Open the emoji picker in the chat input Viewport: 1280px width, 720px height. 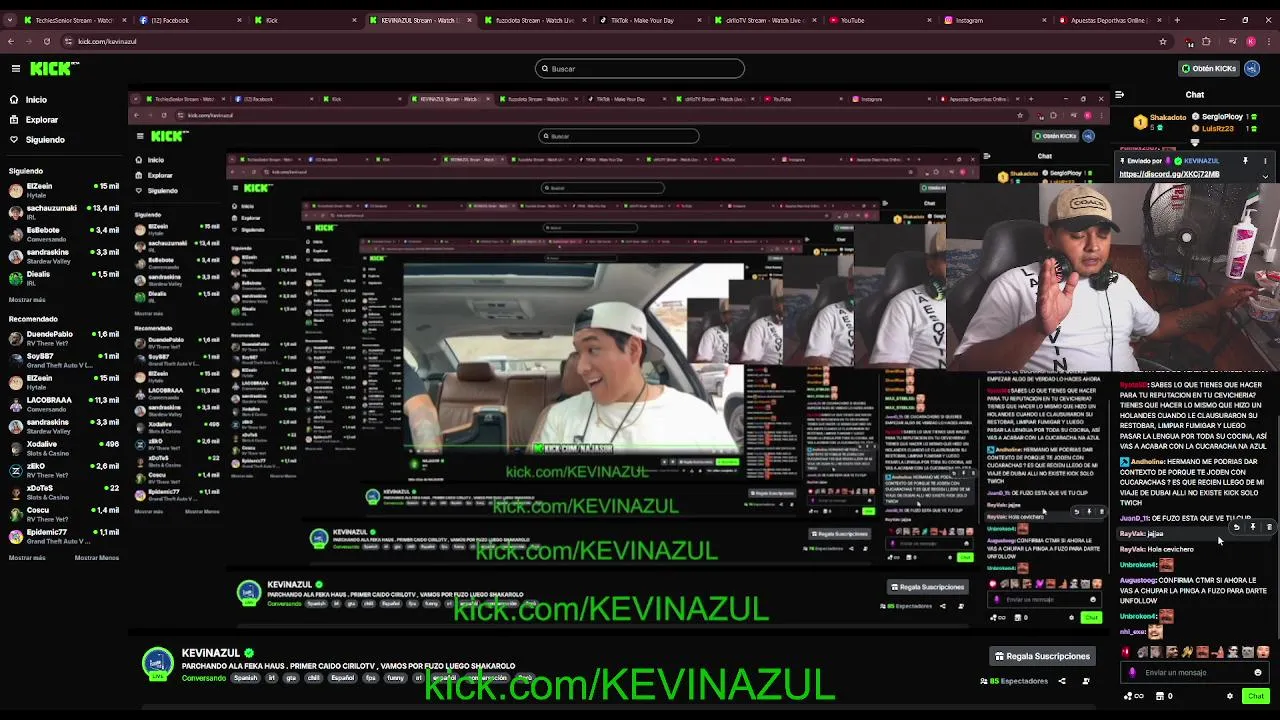click(1258, 673)
